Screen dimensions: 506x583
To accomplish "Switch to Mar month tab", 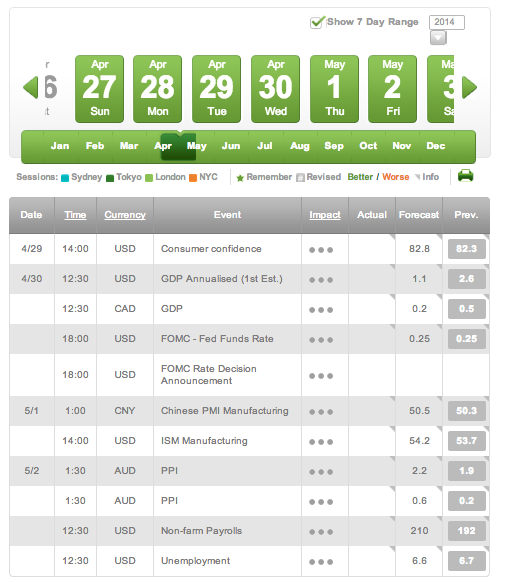I will pyautogui.click(x=129, y=146).
